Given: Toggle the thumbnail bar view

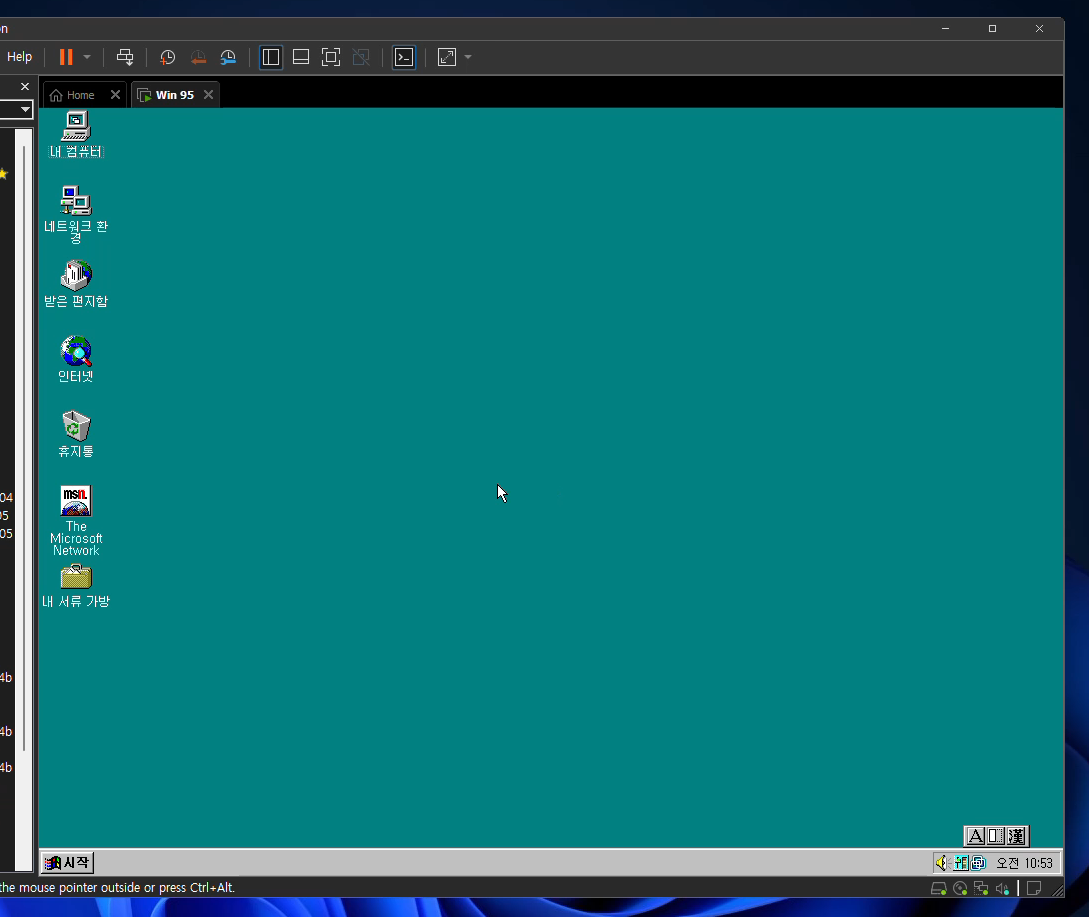Looking at the screenshot, I should coord(301,57).
